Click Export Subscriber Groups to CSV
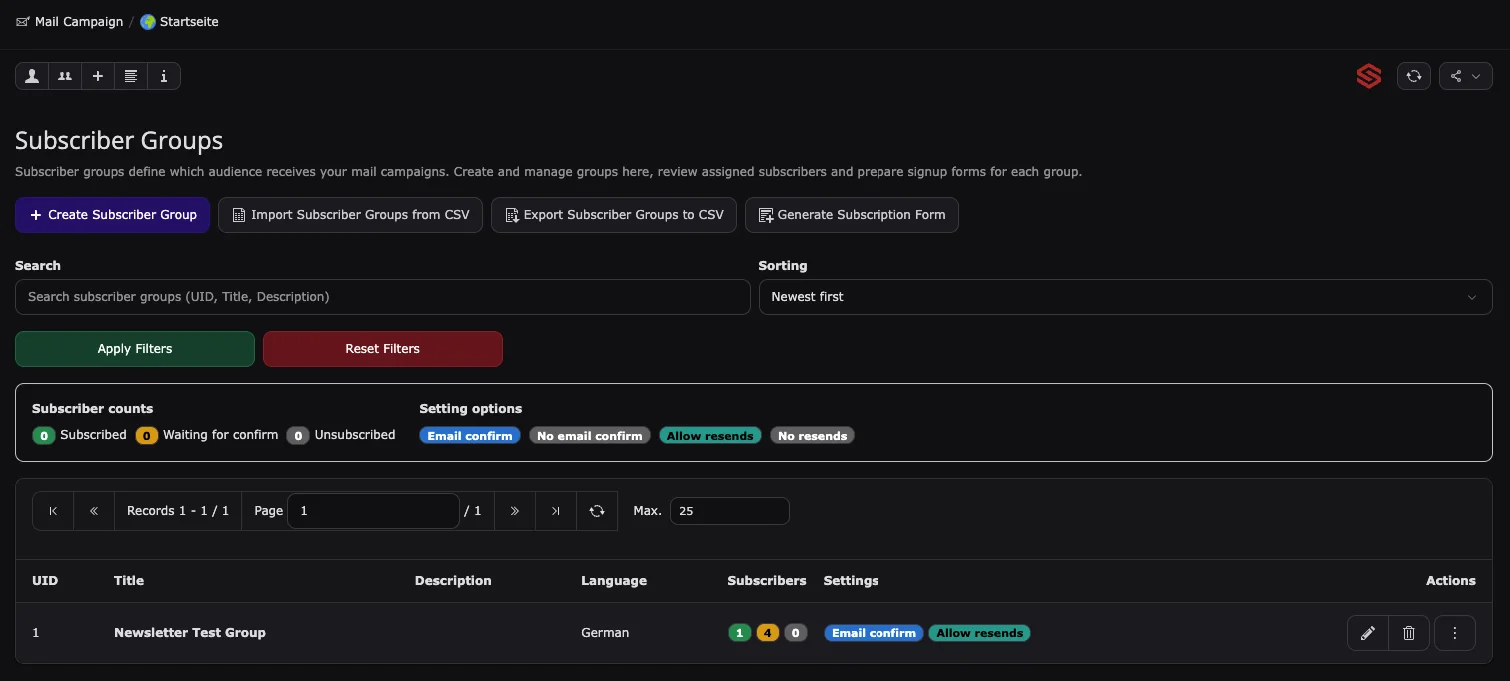 (614, 215)
